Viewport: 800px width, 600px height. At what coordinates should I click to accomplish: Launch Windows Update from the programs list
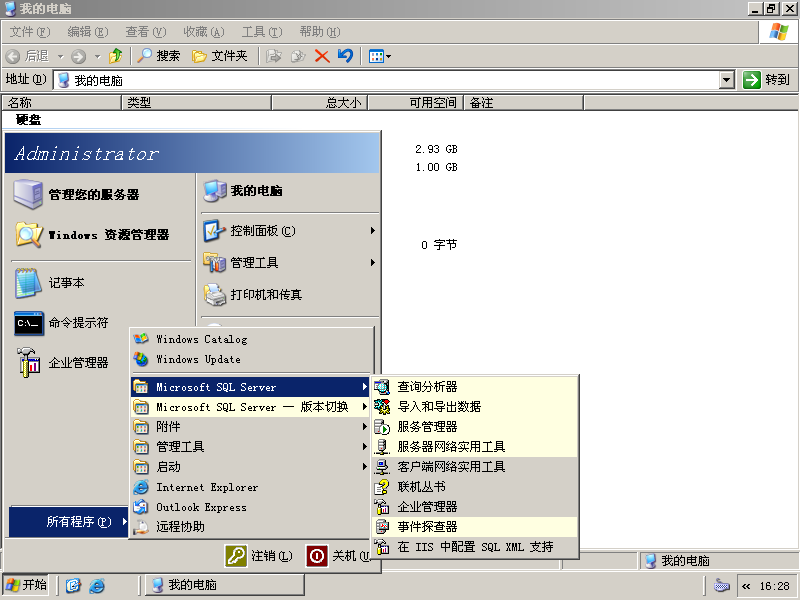251,359
